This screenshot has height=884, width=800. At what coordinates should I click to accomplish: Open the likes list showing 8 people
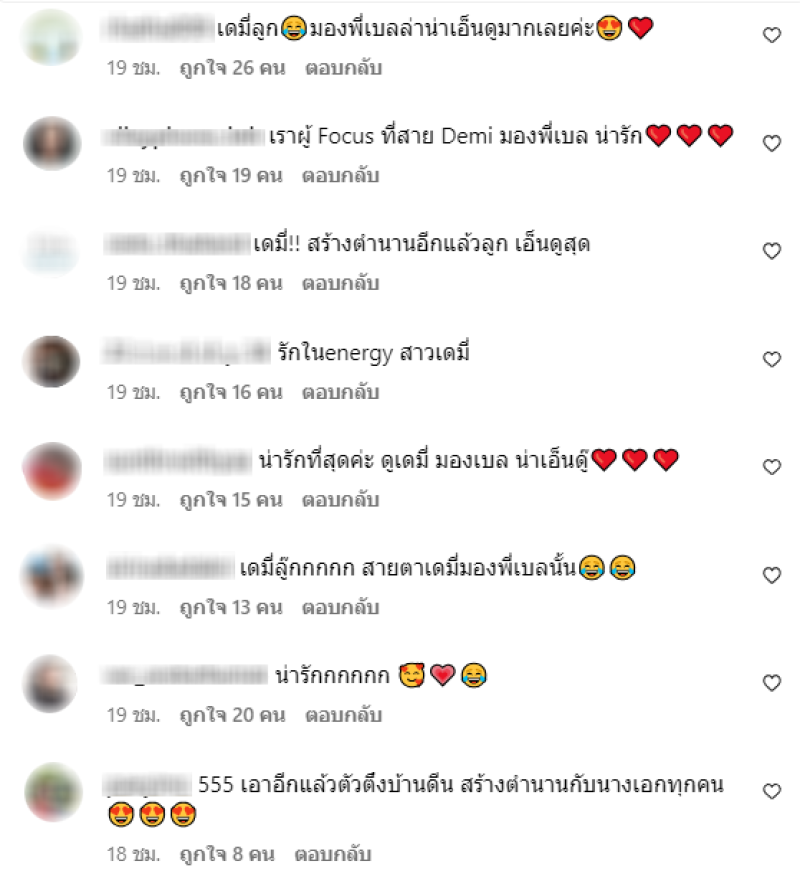[x=227, y=854]
